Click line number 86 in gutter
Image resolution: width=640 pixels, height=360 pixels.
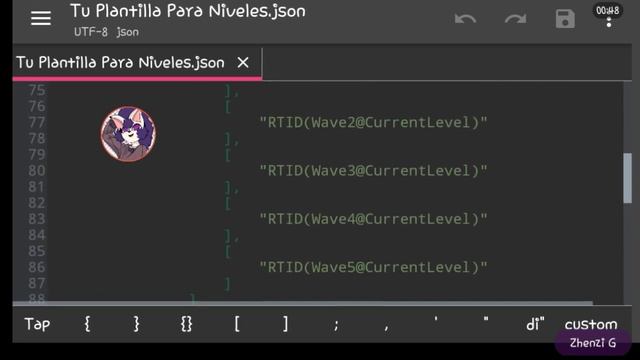tap(36, 267)
